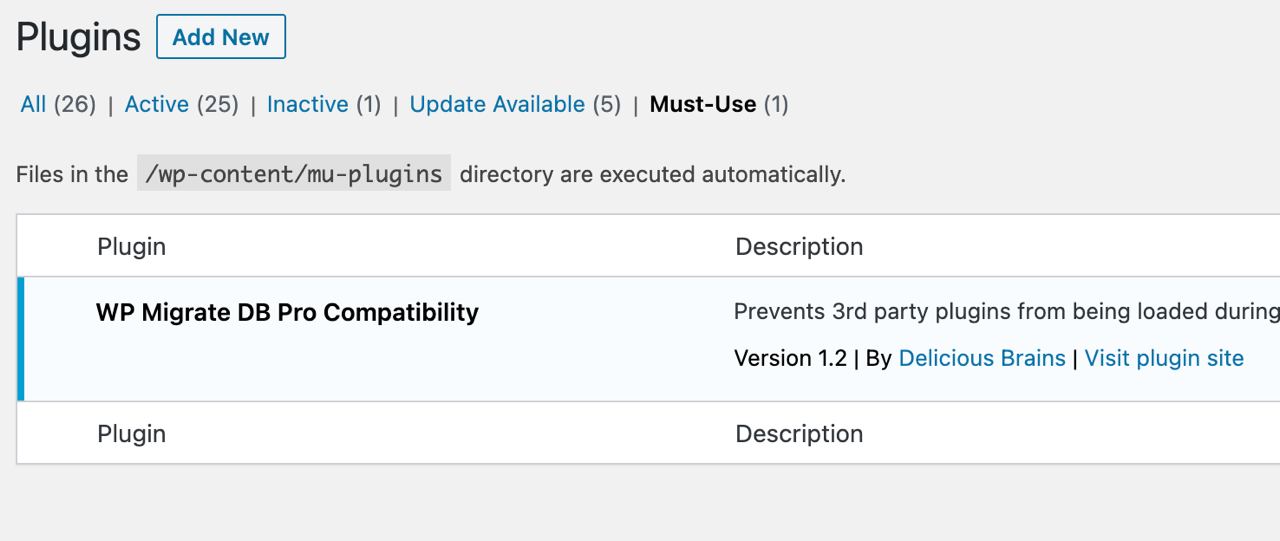Click the Version 1.2 text
Image resolution: width=1280 pixels, height=541 pixels.
pos(790,358)
